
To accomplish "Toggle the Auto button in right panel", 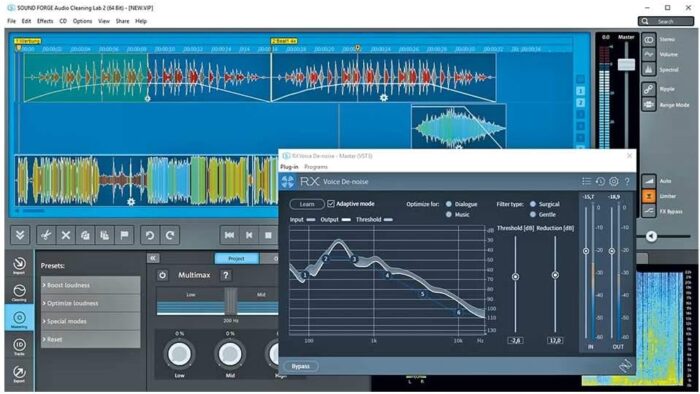I will tap(649, 181).
